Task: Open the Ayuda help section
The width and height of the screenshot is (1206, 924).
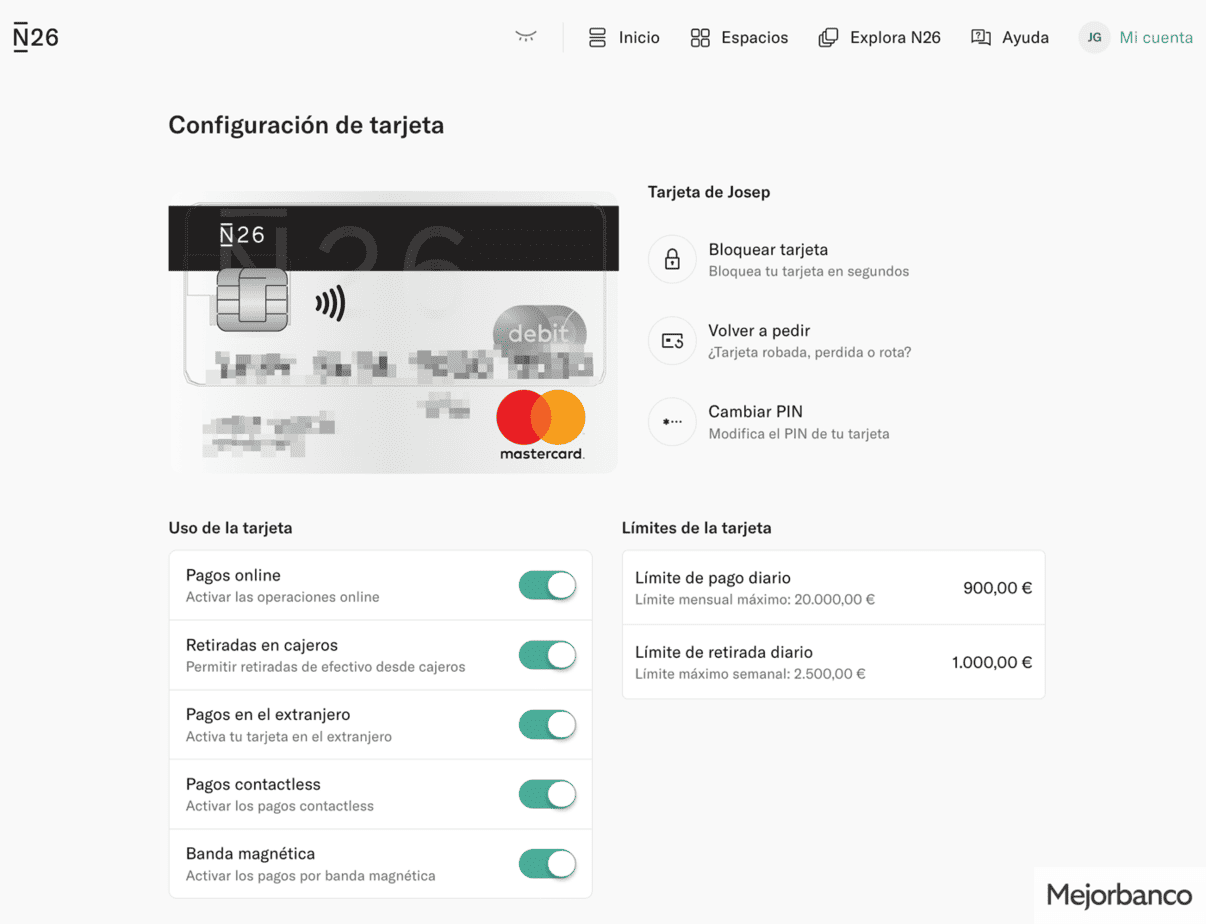Action: click(x=1010, y=38)
